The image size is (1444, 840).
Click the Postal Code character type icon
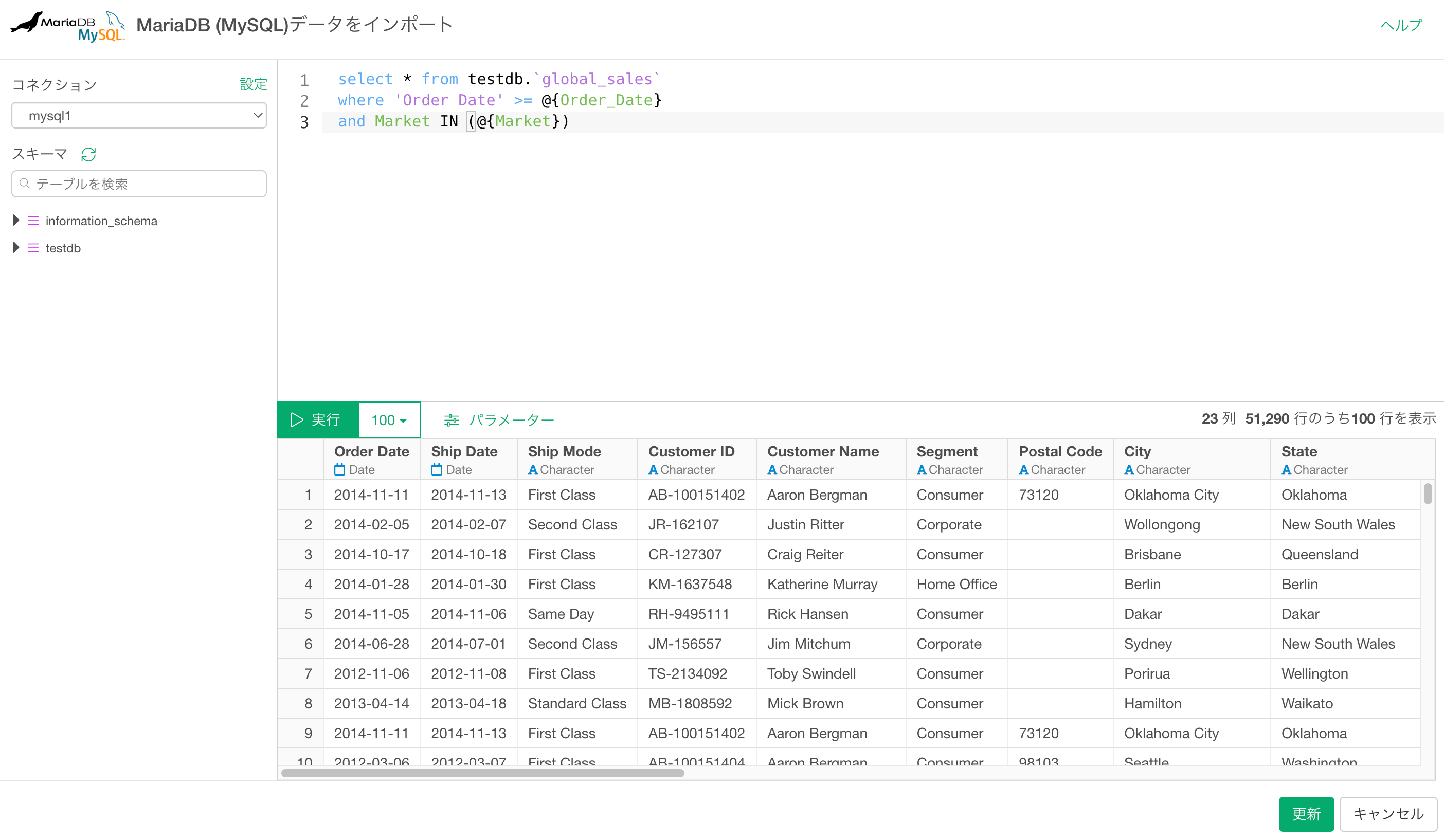(1024, 470)
